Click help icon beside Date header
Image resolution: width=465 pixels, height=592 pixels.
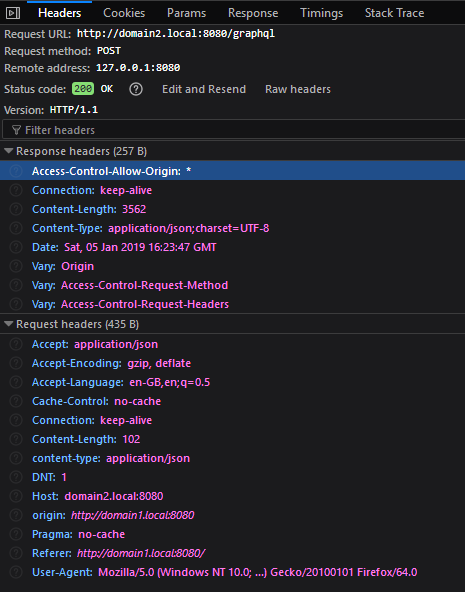(16, 247)
